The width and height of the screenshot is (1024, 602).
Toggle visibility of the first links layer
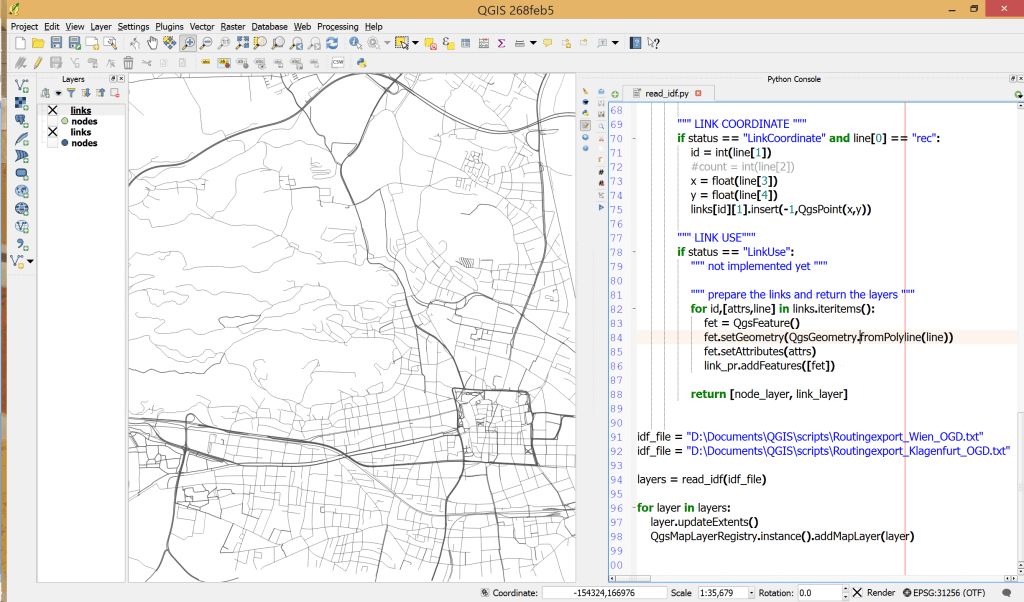pyautogui.click(x=53, y=110)
